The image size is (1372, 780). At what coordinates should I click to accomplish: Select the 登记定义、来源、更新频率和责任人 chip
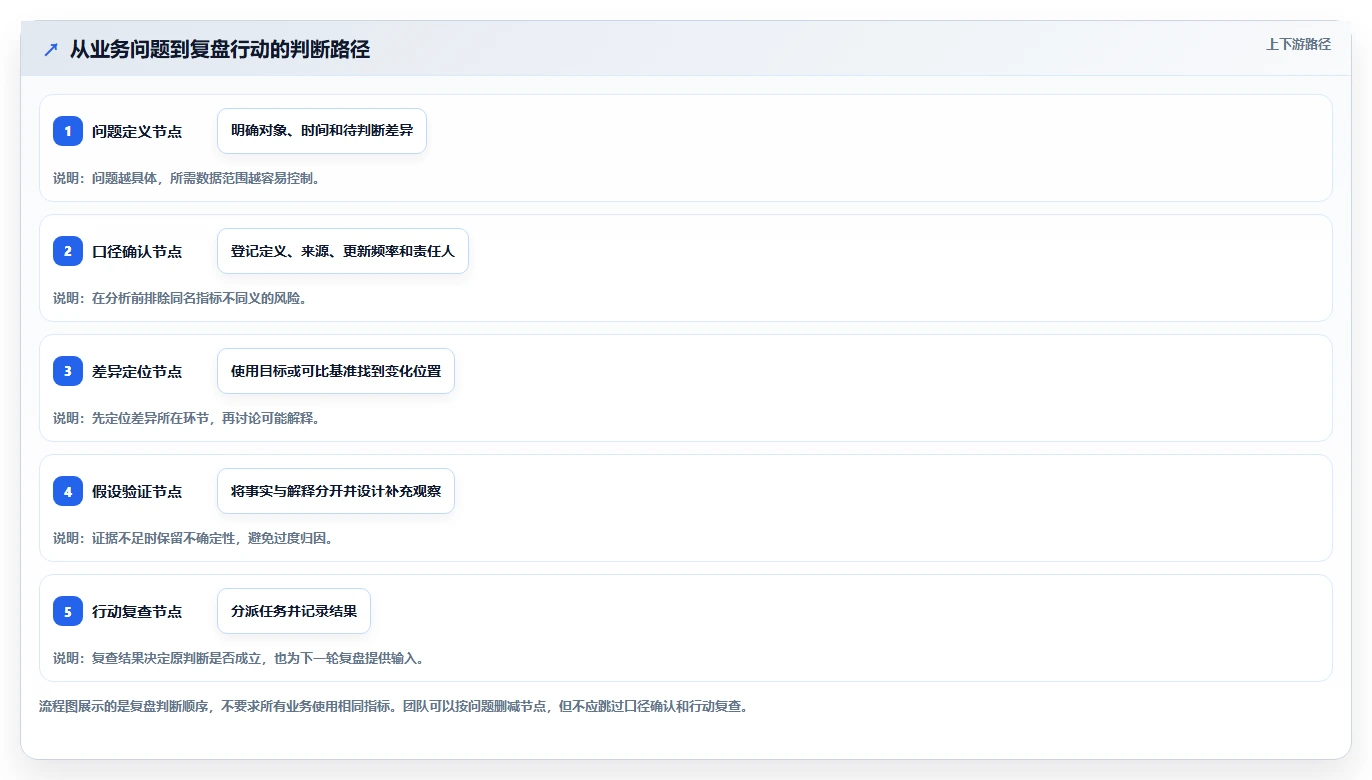click(x=343, y=251)
